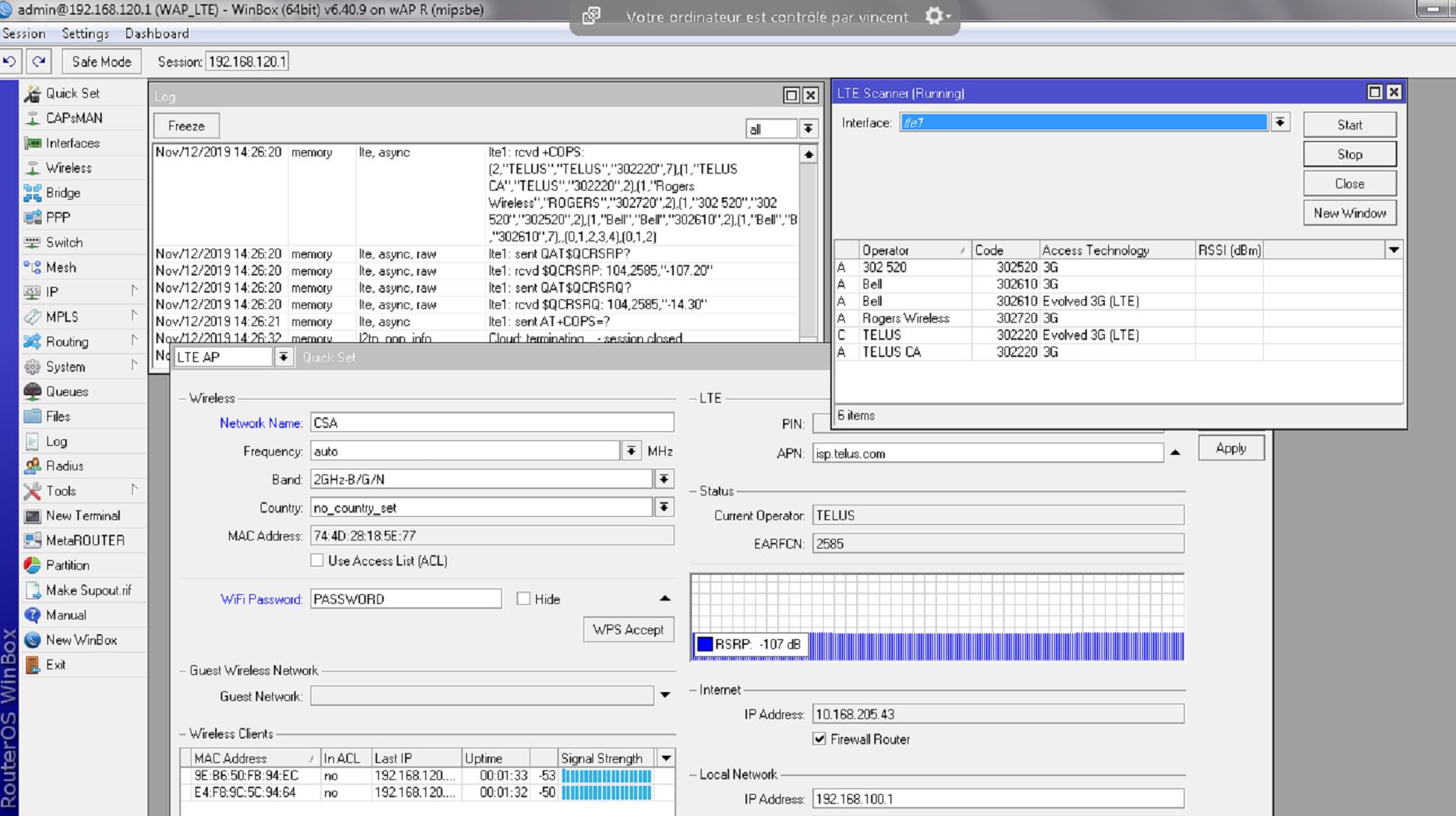This screenshot has height=816, width=1456.
Task: Open the Queues sidebar icon
Action: 33,392
